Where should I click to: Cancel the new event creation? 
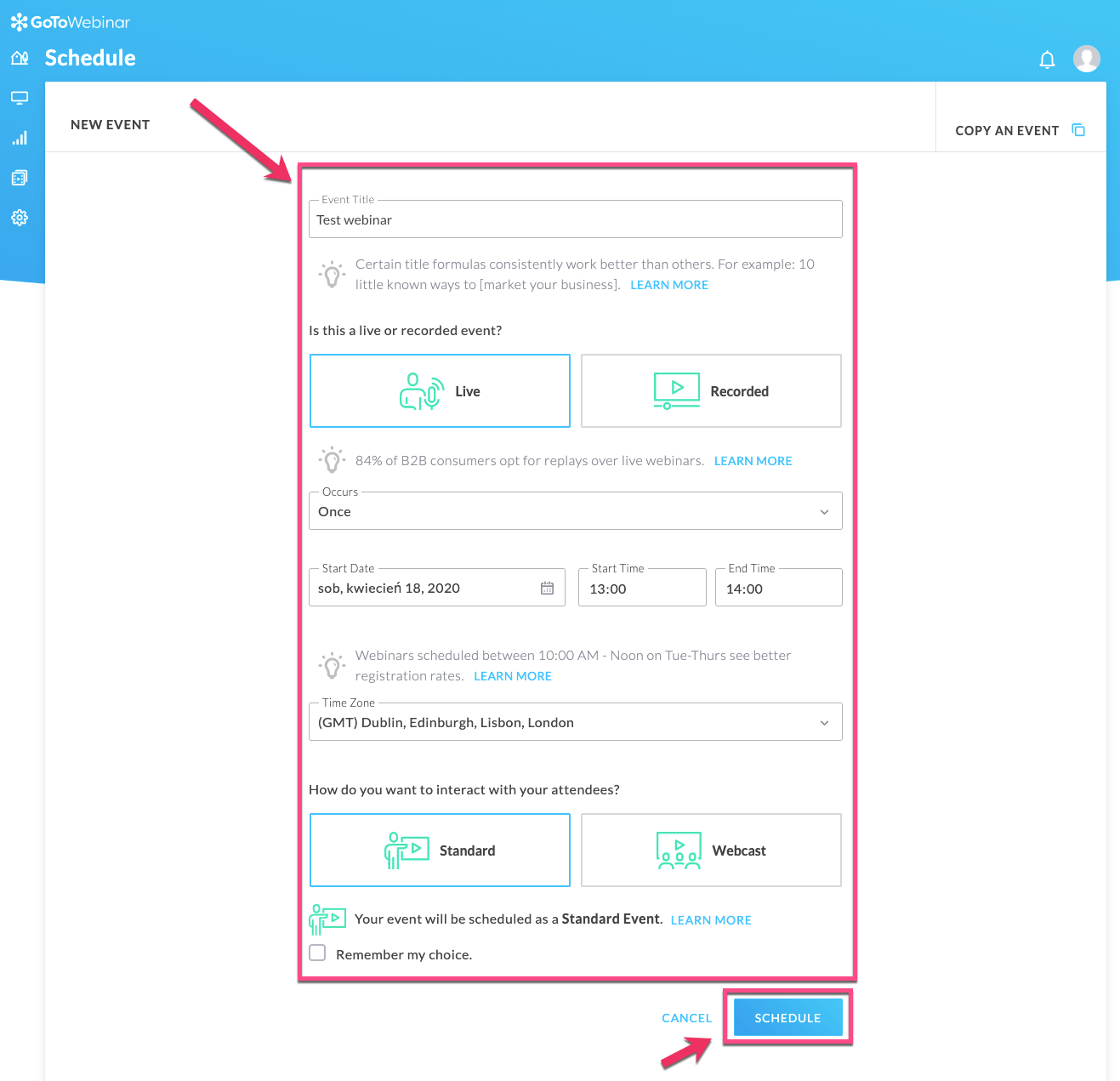point(686,1017)
